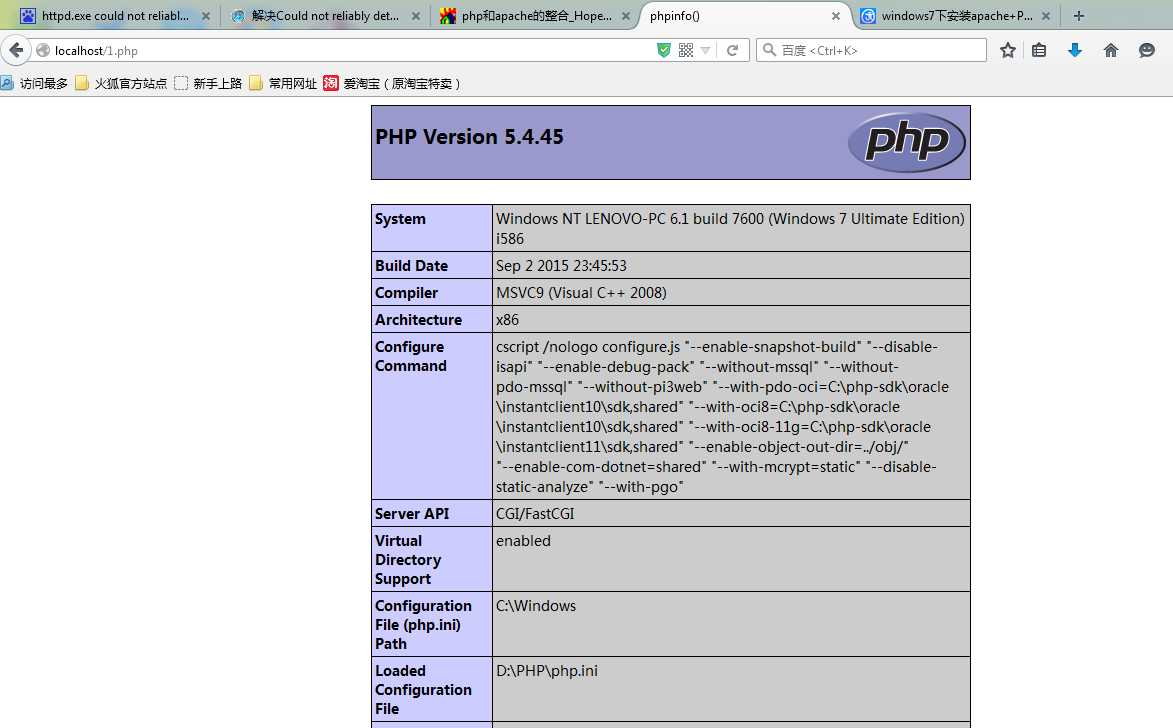Click the favicon of the windows7下安装apache tab
The height and width of the screenshot is (728, 1173).
pos(868,16)
